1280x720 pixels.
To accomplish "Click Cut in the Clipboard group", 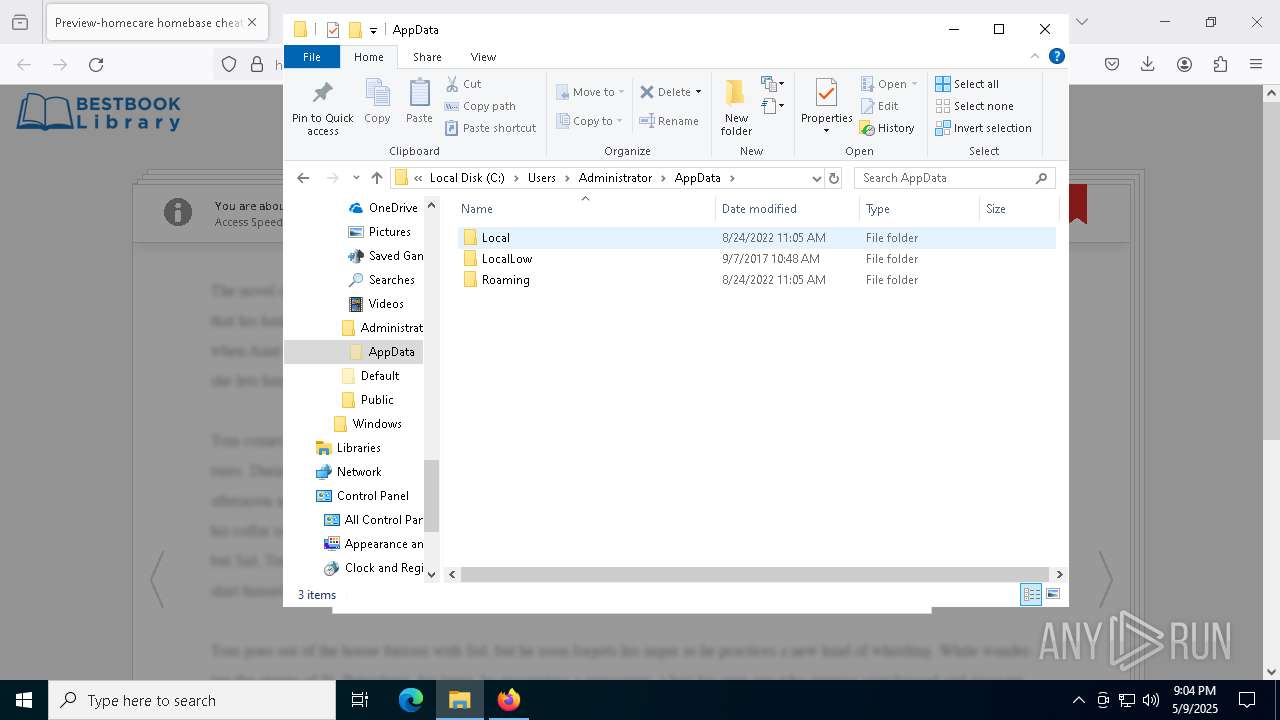I will point(463,84).
